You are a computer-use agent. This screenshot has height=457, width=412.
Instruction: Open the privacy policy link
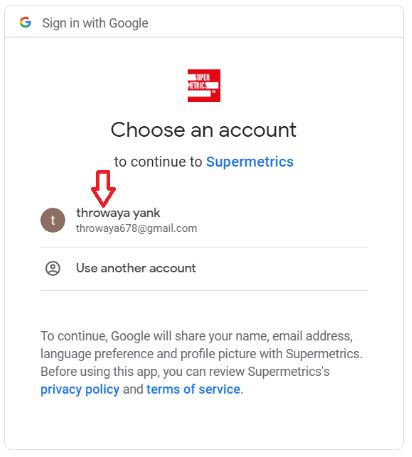[x=80, y=389]
